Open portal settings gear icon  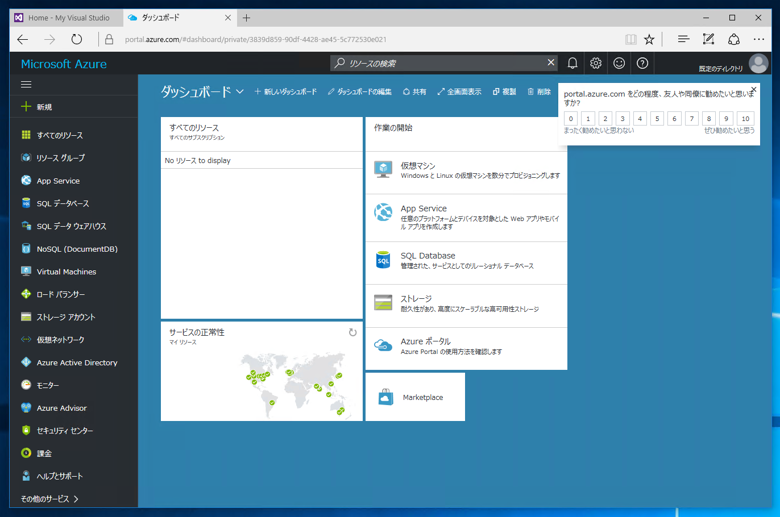tap(595, 63)
